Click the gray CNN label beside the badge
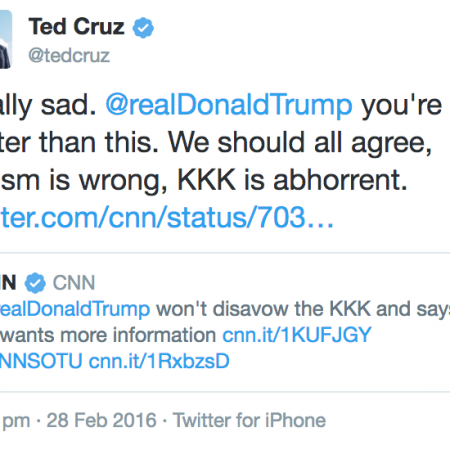The image size is (450, 450). (74, 283)
